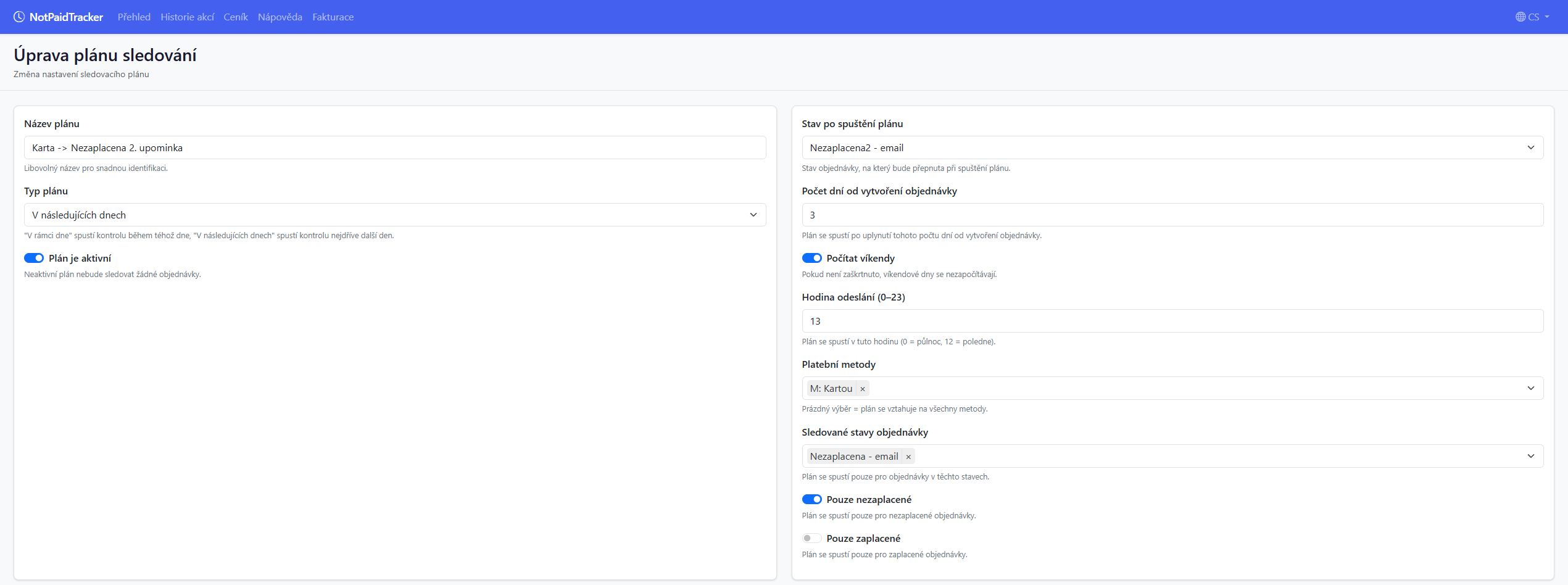Open the 'Typ plánu' dropdown
1568x585 pixels.
click(x=395, y=215)
